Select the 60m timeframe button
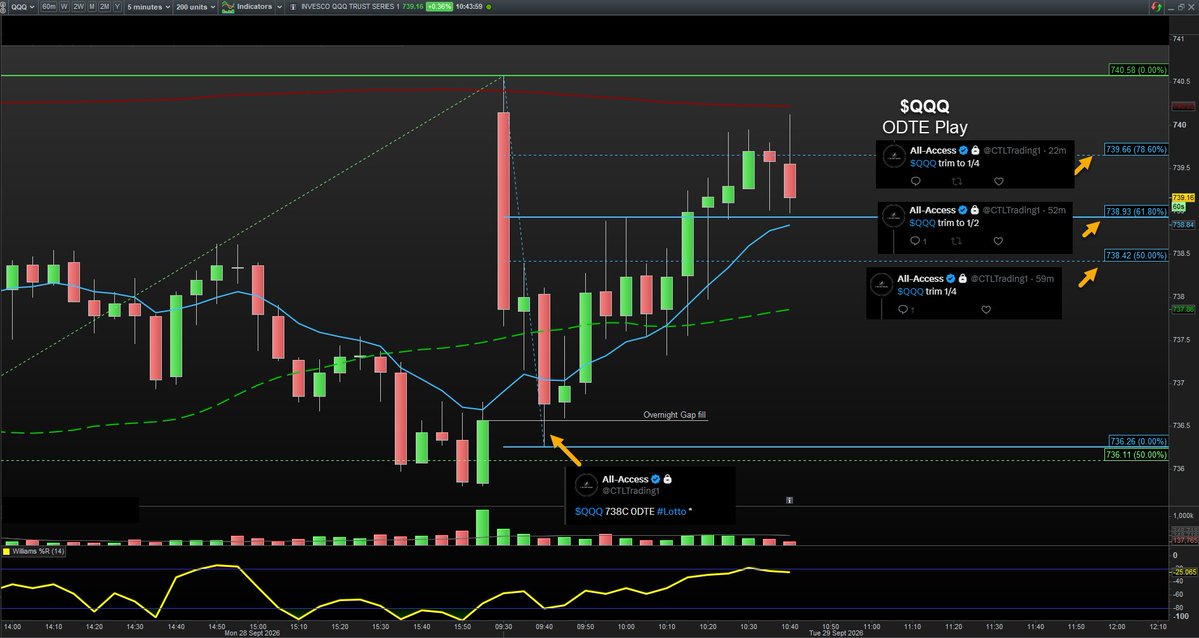 tap(49, 6)
